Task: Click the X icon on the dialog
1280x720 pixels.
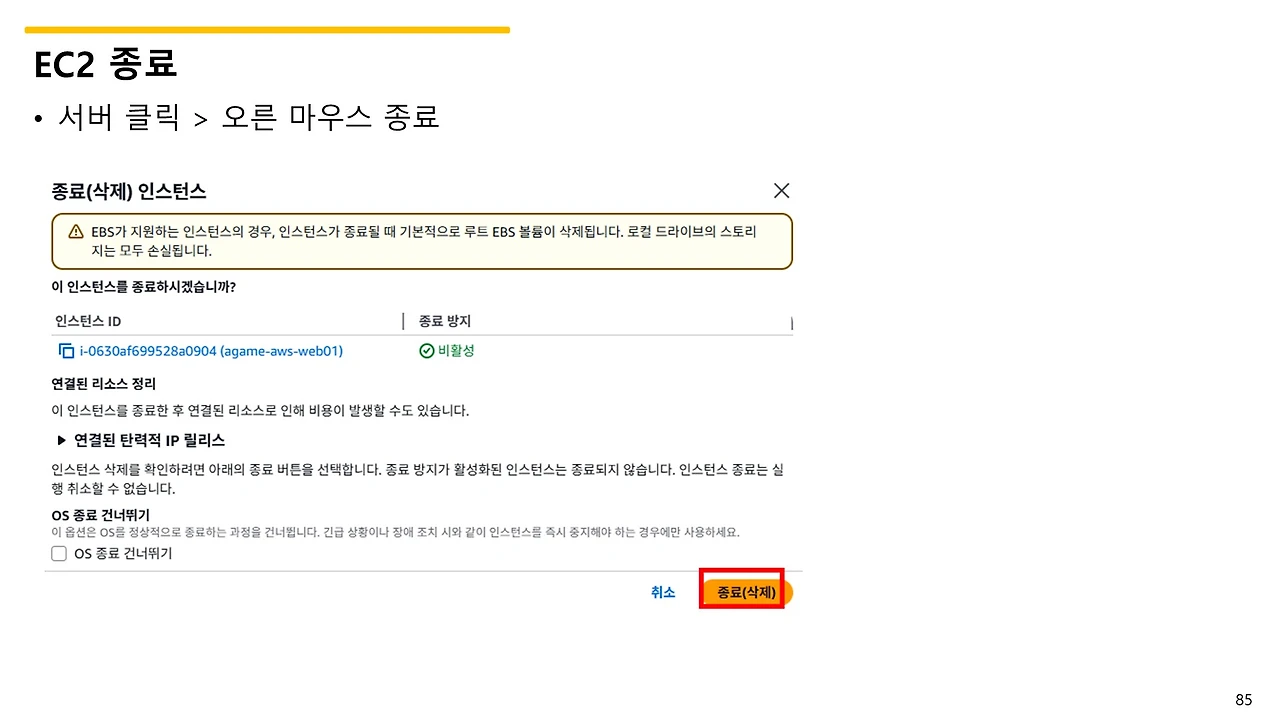Action: 781,190
